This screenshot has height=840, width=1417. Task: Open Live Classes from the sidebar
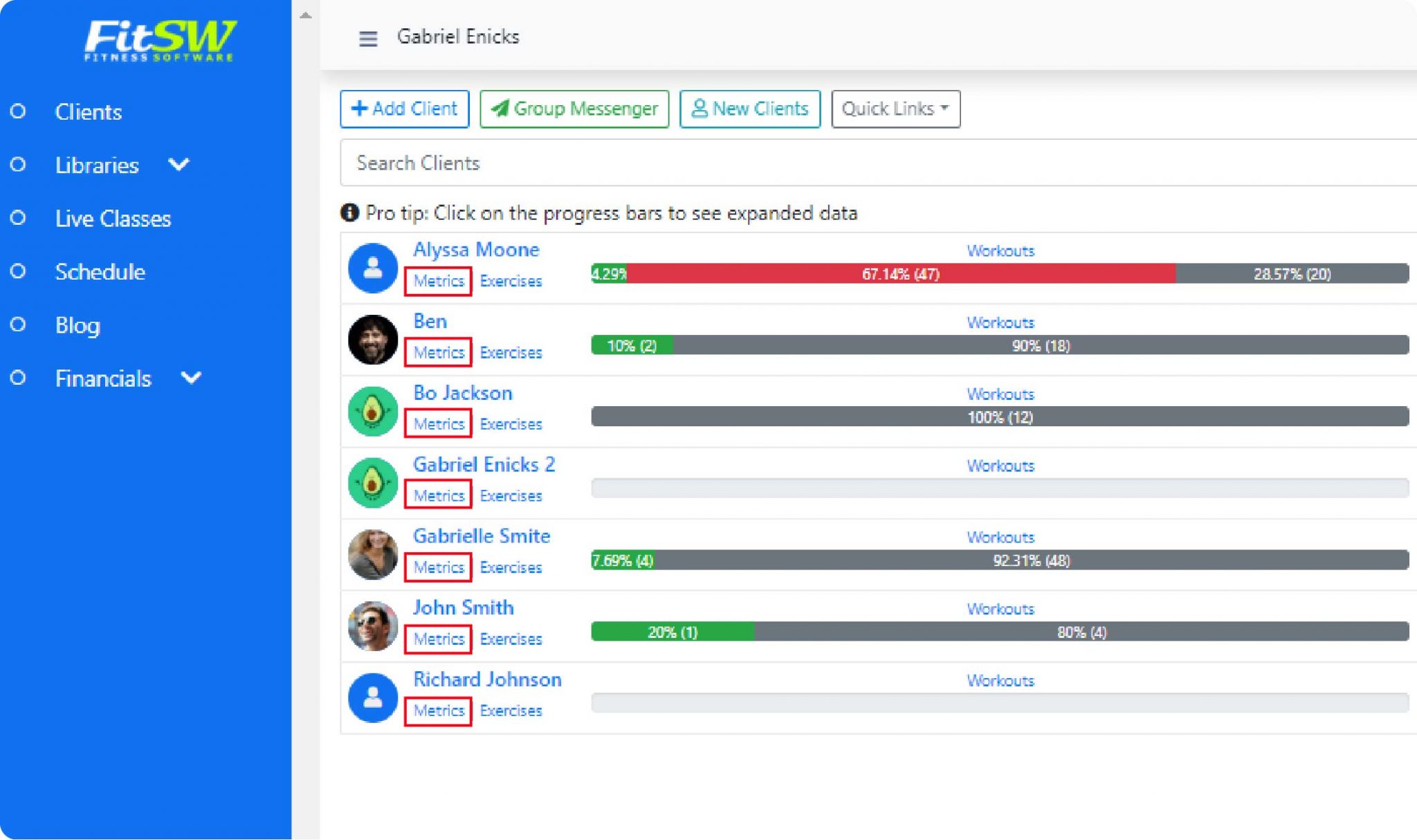113,219
